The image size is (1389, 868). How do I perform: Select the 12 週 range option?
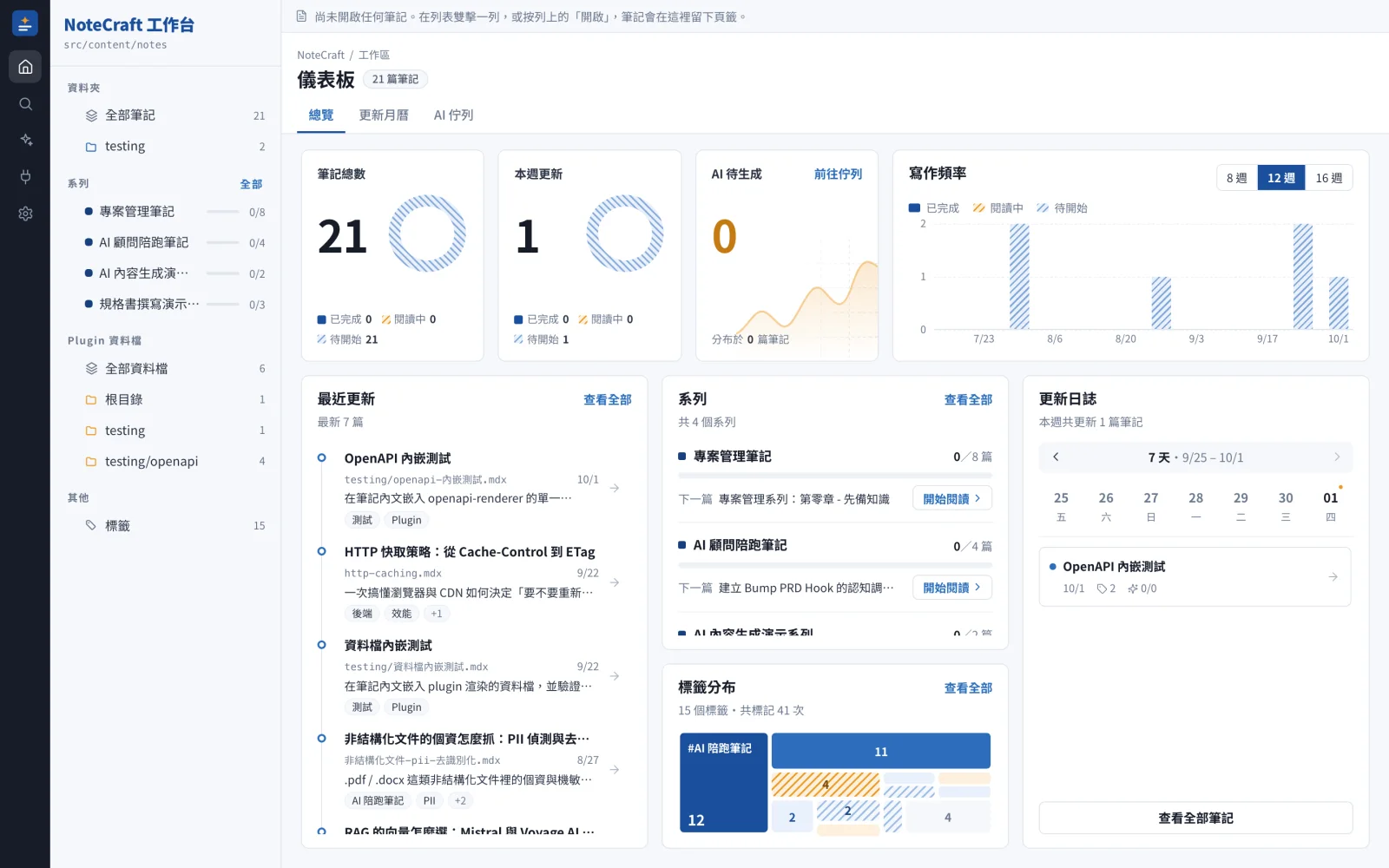click(1280, 178)
